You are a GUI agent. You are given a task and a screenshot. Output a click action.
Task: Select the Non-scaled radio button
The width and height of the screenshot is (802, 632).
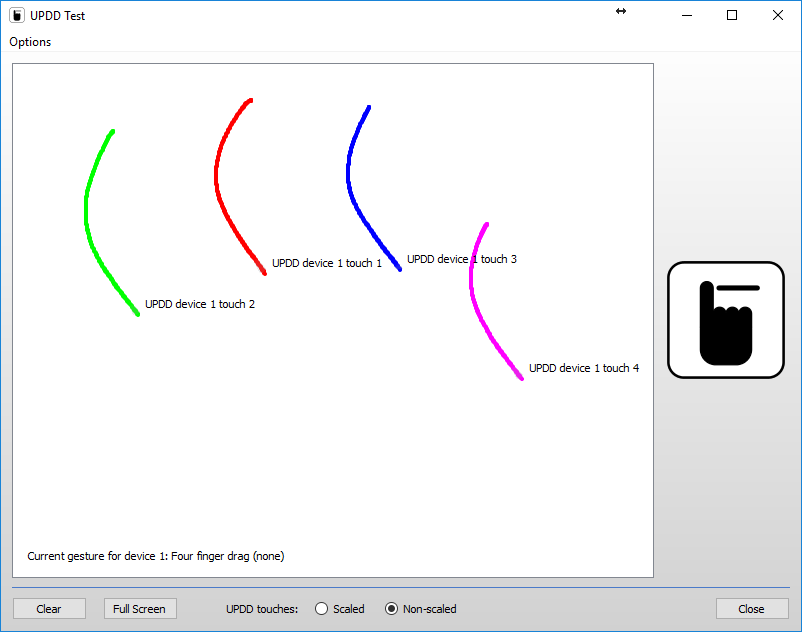click(420, 608)
